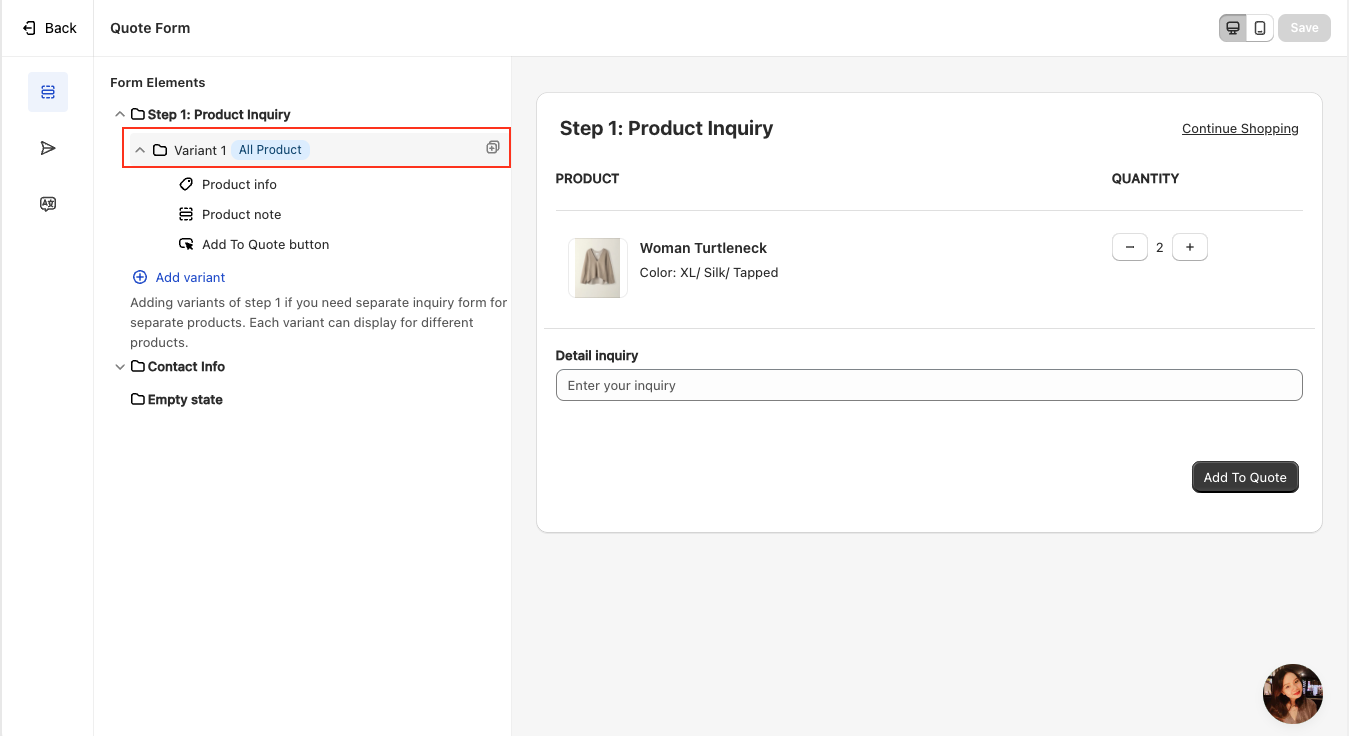The height and width of the screenshot is (736, 1349).
Task: Open the translation settings sidebar icon
Action: coord(48,204)
